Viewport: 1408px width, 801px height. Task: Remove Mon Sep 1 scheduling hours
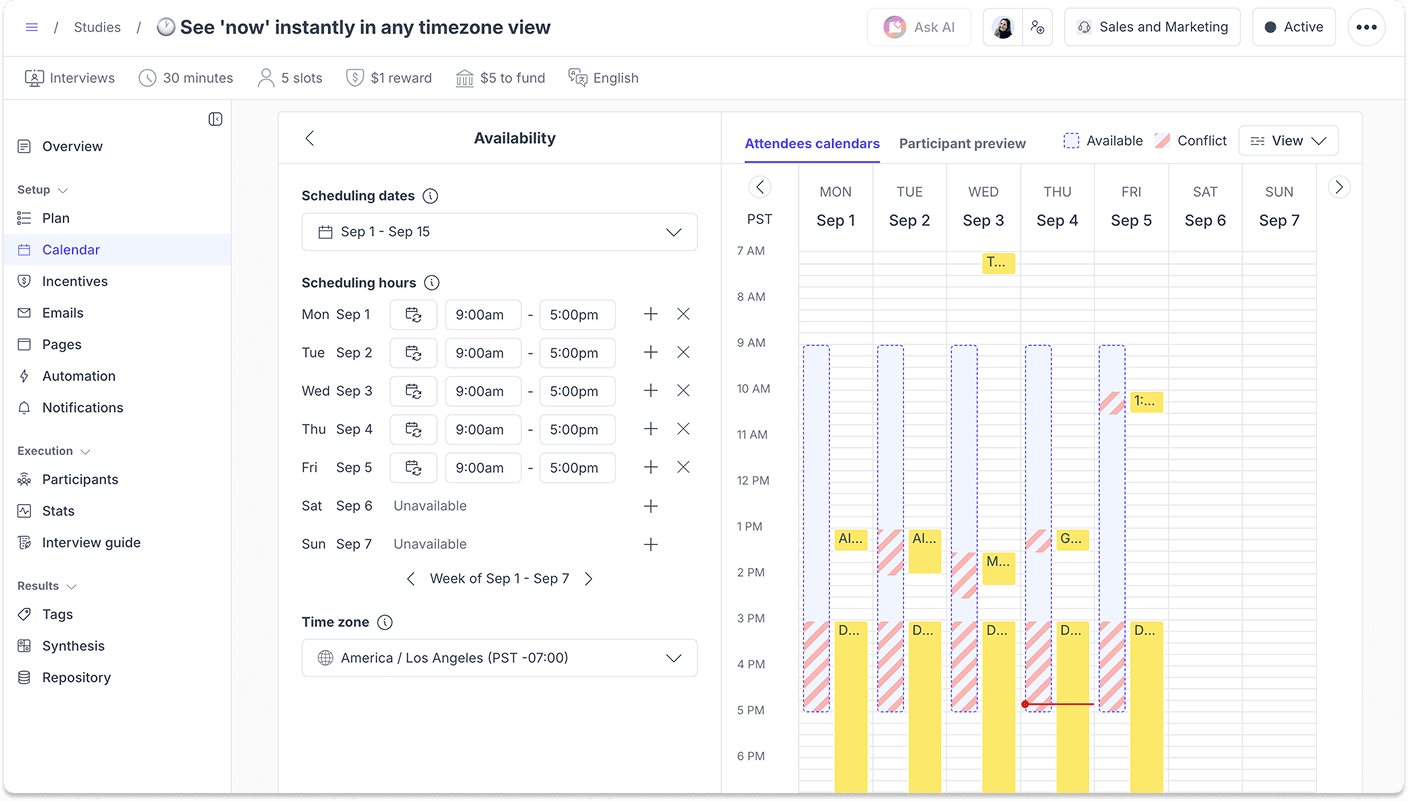[x=683, y=314]
